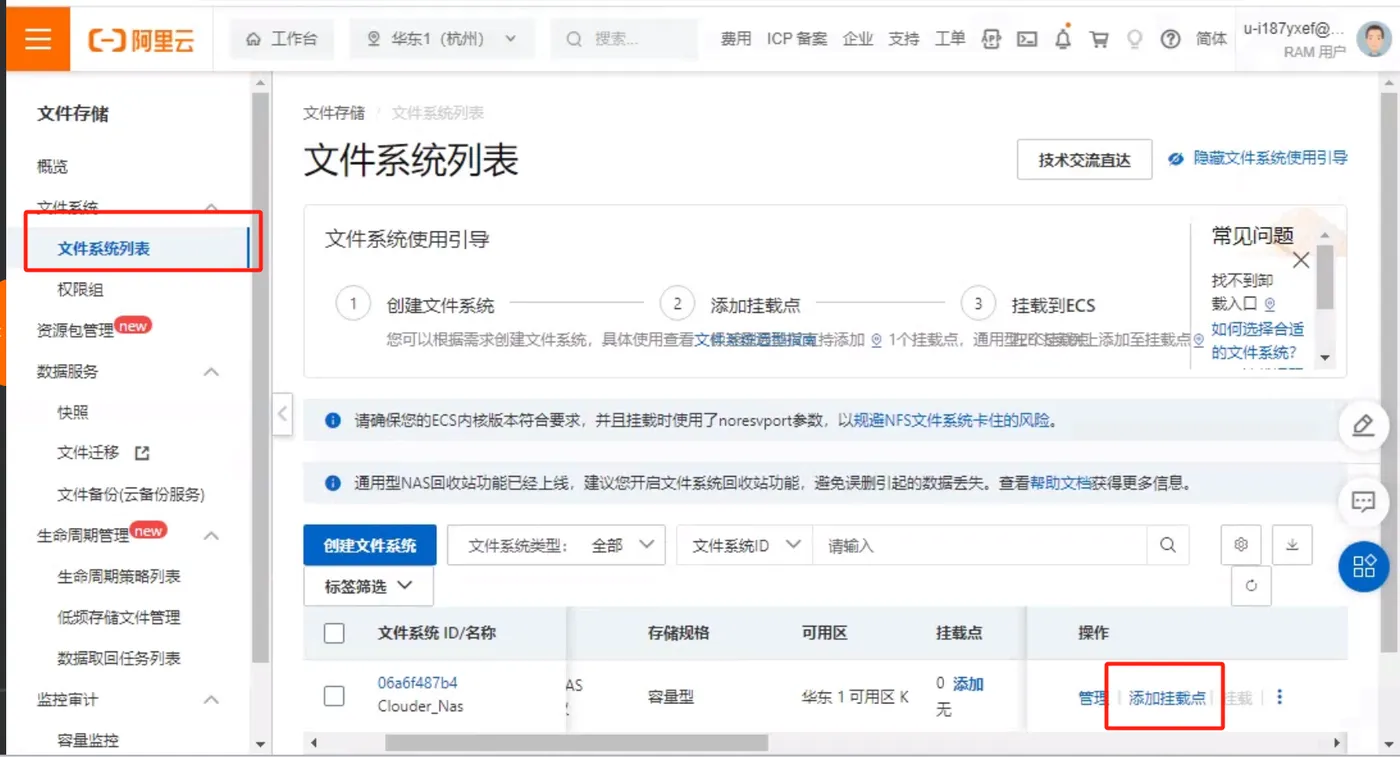This screenshot has width=1400, height=757.
Task: Open the 文件系统类型 filter dropdown
Action: (556, 546)
